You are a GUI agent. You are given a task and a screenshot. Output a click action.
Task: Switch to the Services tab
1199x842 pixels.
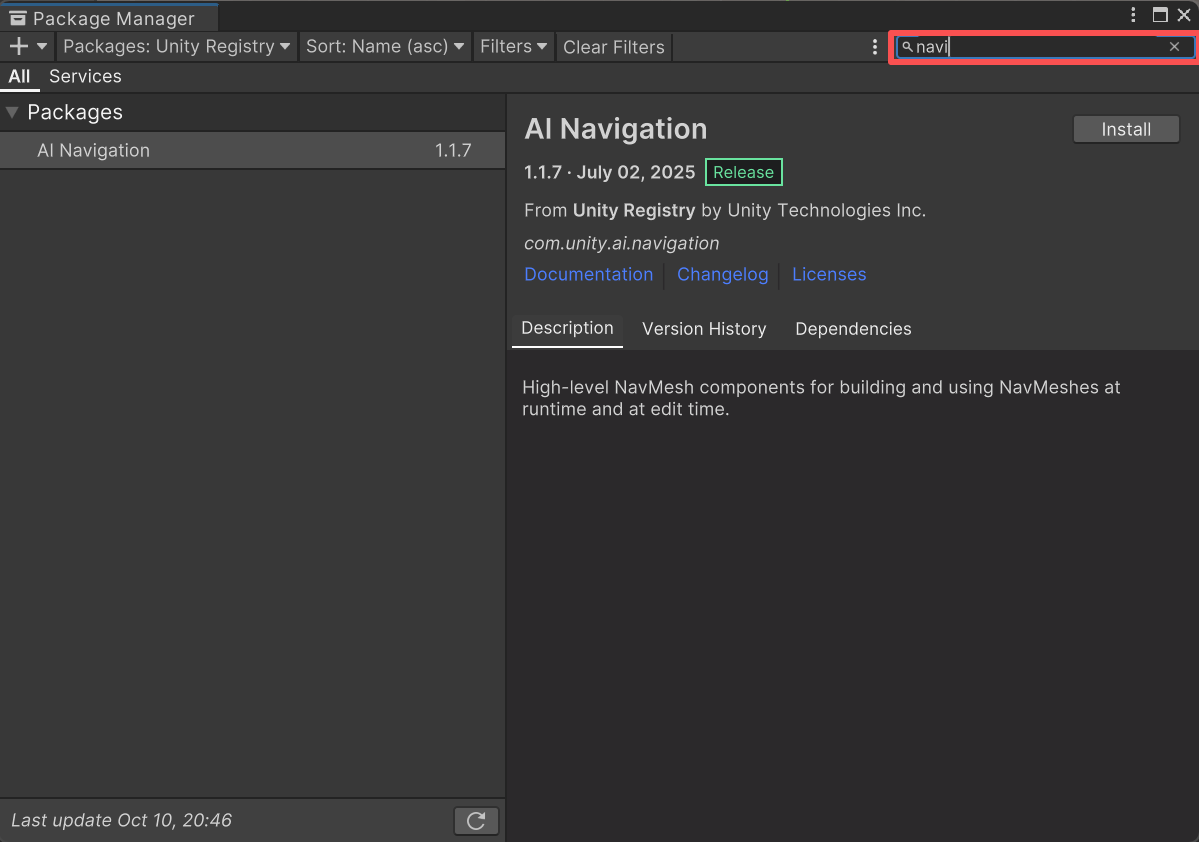click(x=86, y=76)
